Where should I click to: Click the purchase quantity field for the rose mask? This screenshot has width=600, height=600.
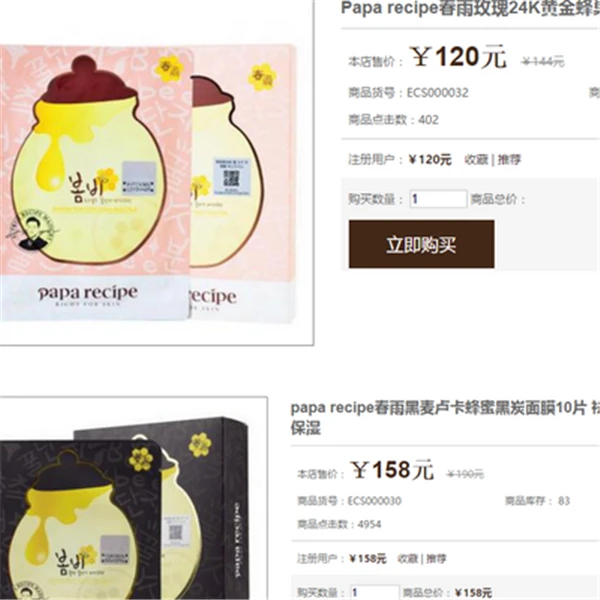[438, 199]
